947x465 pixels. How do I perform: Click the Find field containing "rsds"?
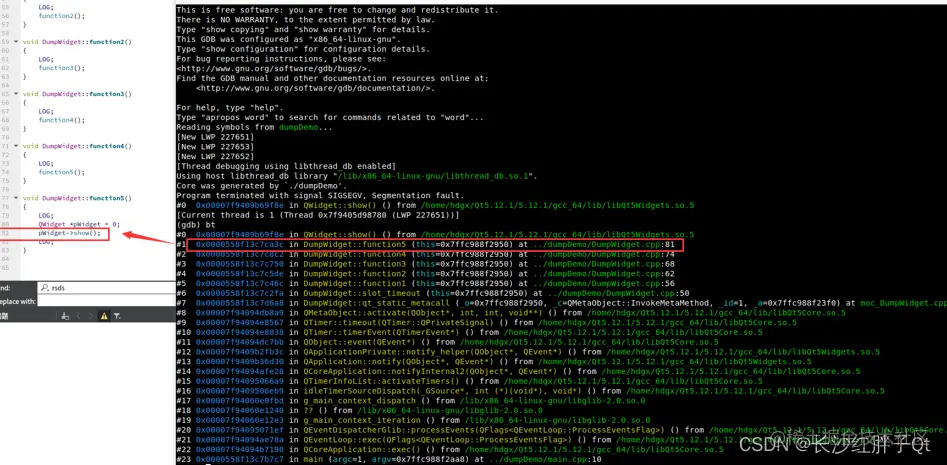coord(106,288)
